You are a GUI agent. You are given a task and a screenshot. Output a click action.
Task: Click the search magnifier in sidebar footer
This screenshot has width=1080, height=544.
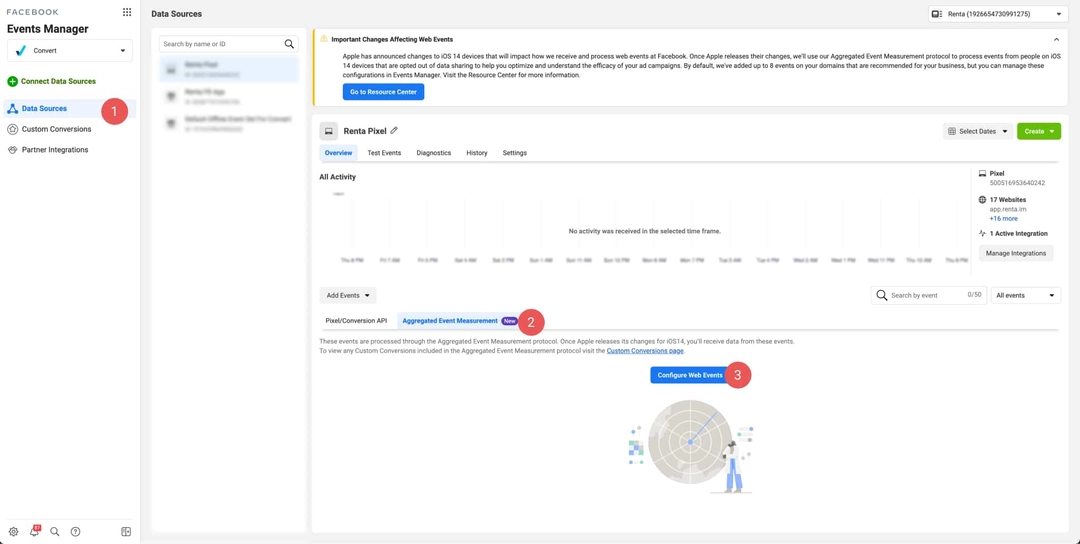point(55,532)
